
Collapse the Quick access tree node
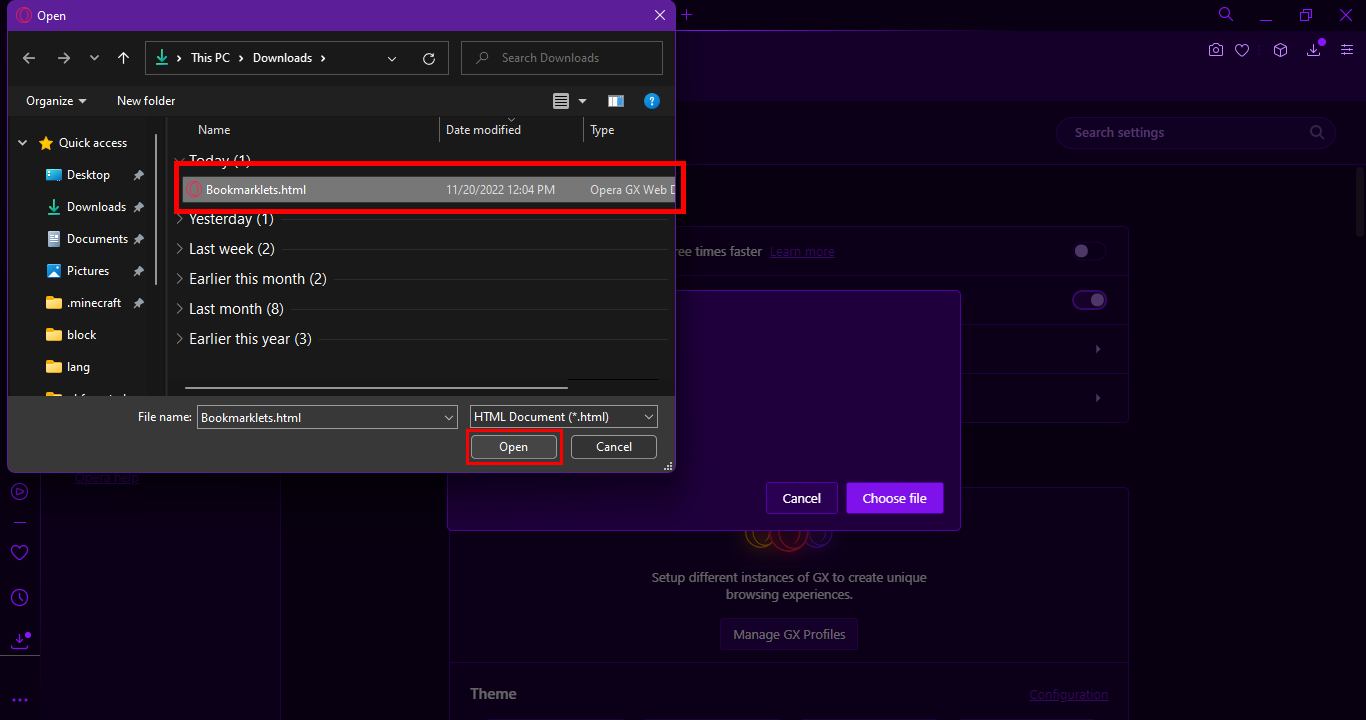point(23,143)
